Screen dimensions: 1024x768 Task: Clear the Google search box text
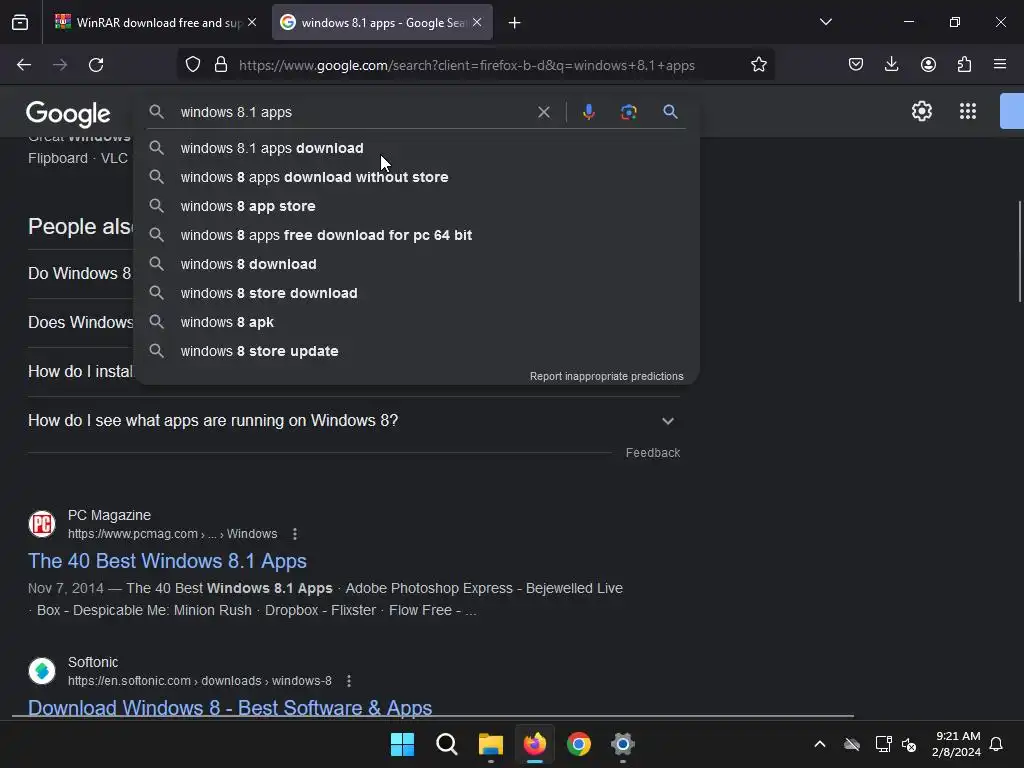[x=543, y=112]
